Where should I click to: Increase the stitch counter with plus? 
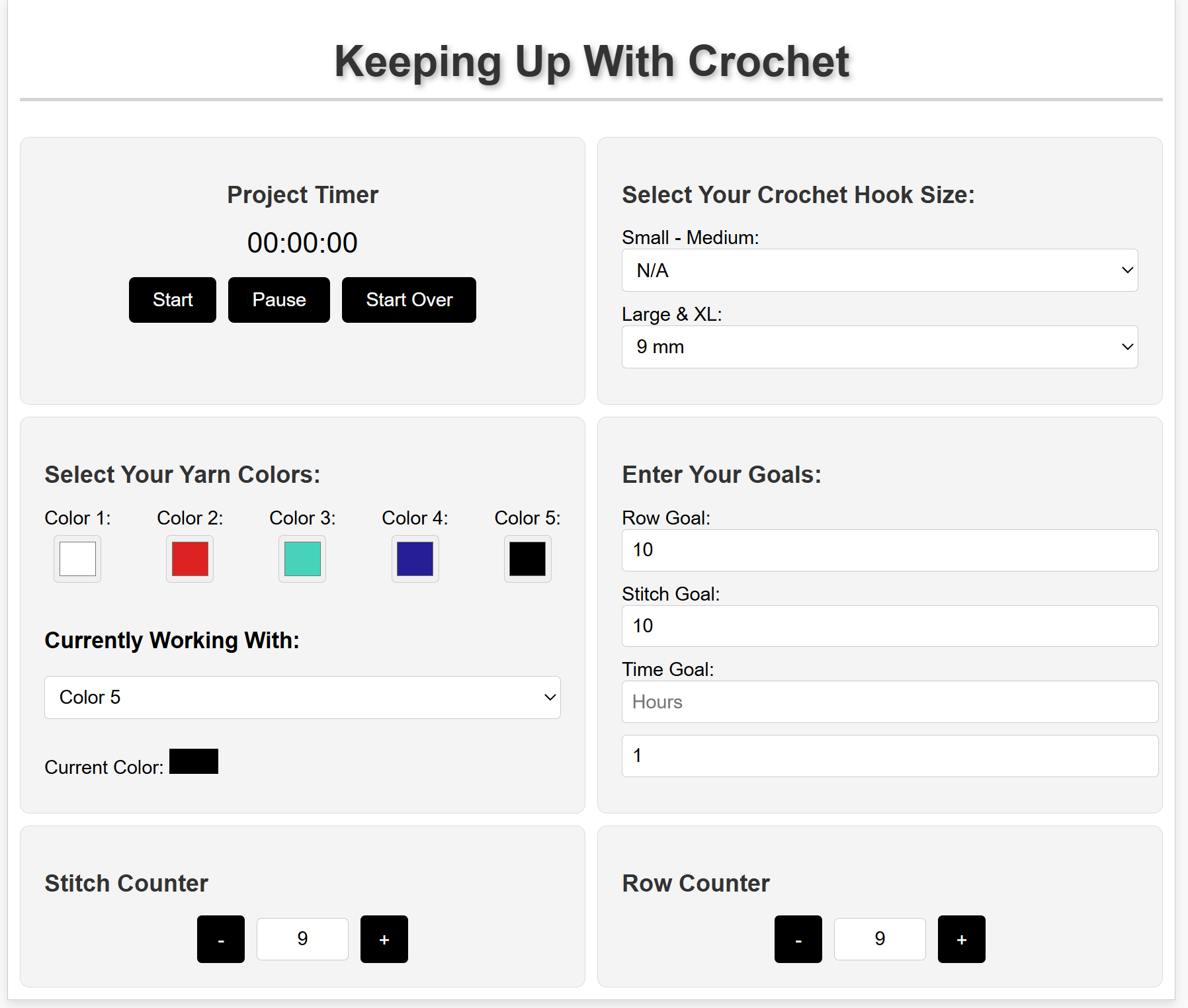pos(384,939)
